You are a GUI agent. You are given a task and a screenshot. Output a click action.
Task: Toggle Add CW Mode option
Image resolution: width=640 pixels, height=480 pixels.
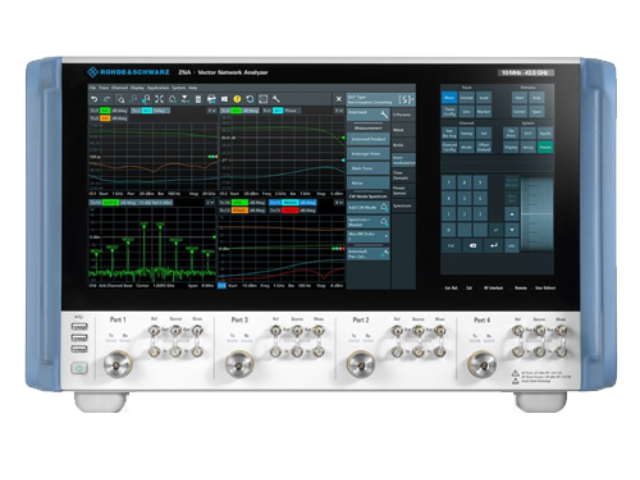tap(368, 207)
